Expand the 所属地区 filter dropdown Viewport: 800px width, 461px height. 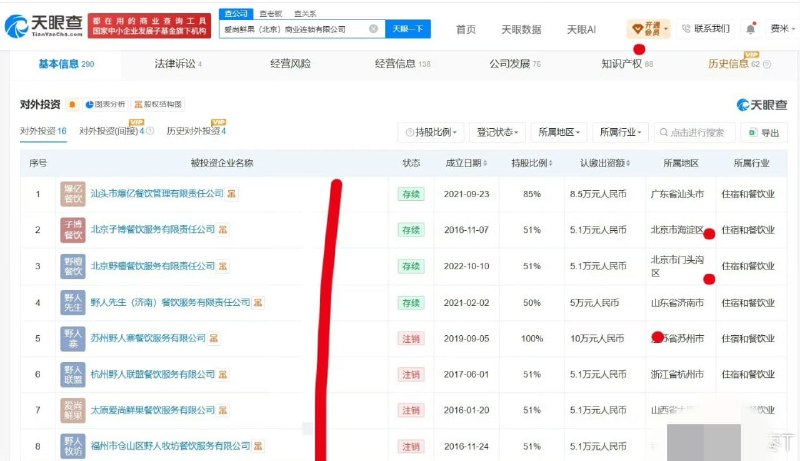[559, 133]
